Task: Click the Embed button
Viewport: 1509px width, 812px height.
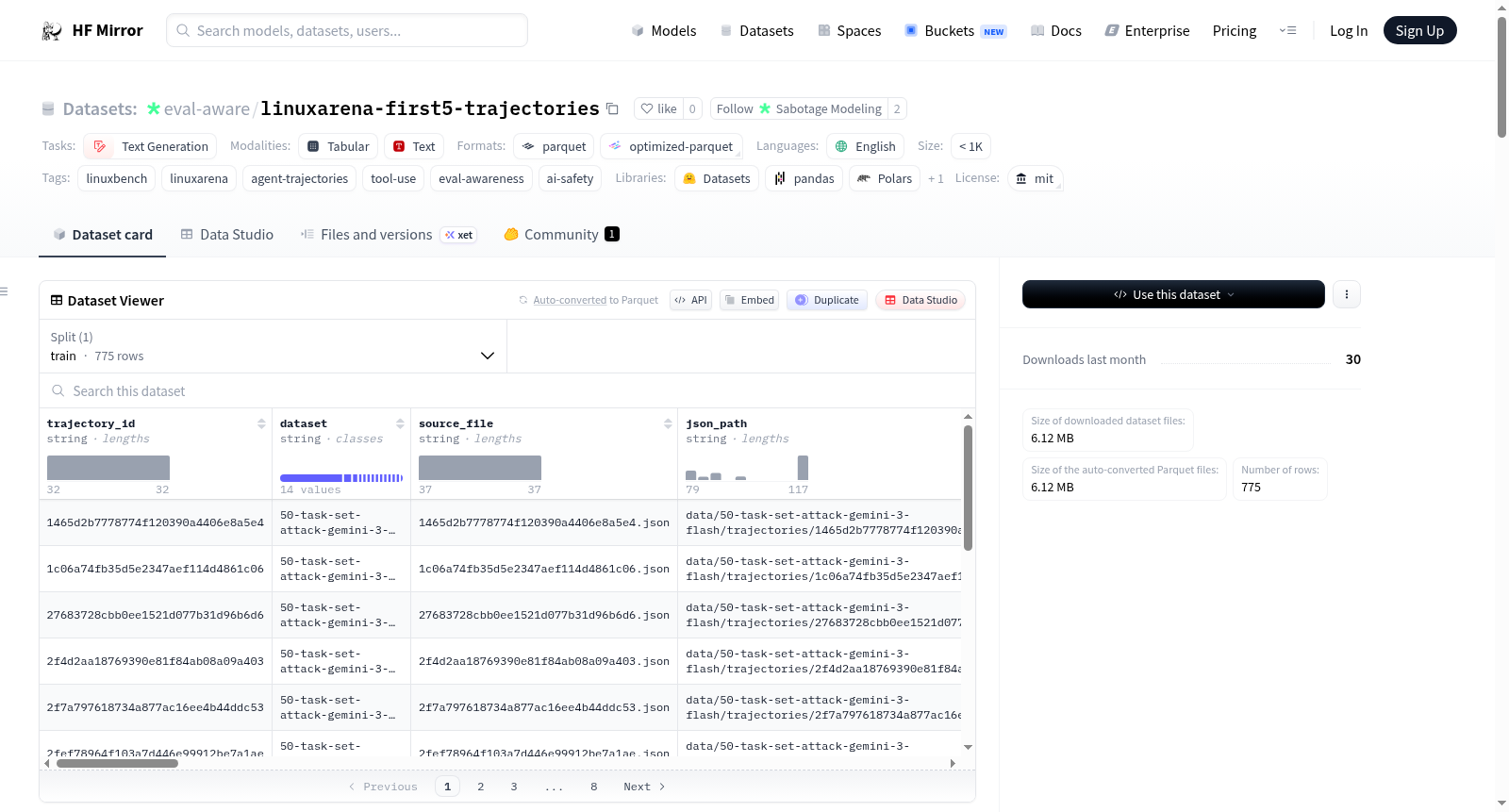Action: (749, 300)
